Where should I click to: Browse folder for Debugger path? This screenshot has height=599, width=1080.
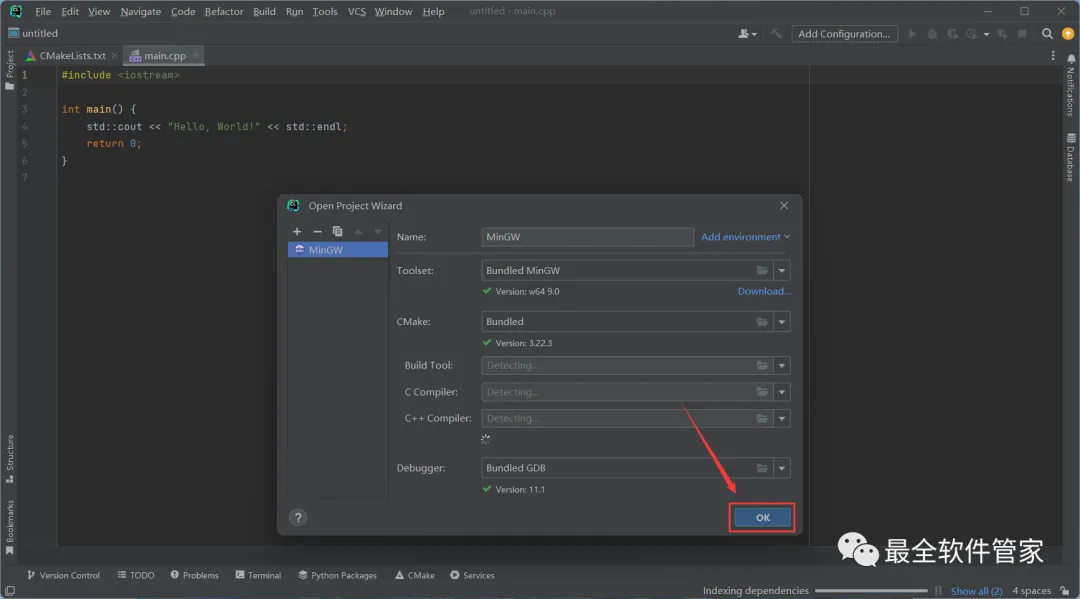[762, 468]
